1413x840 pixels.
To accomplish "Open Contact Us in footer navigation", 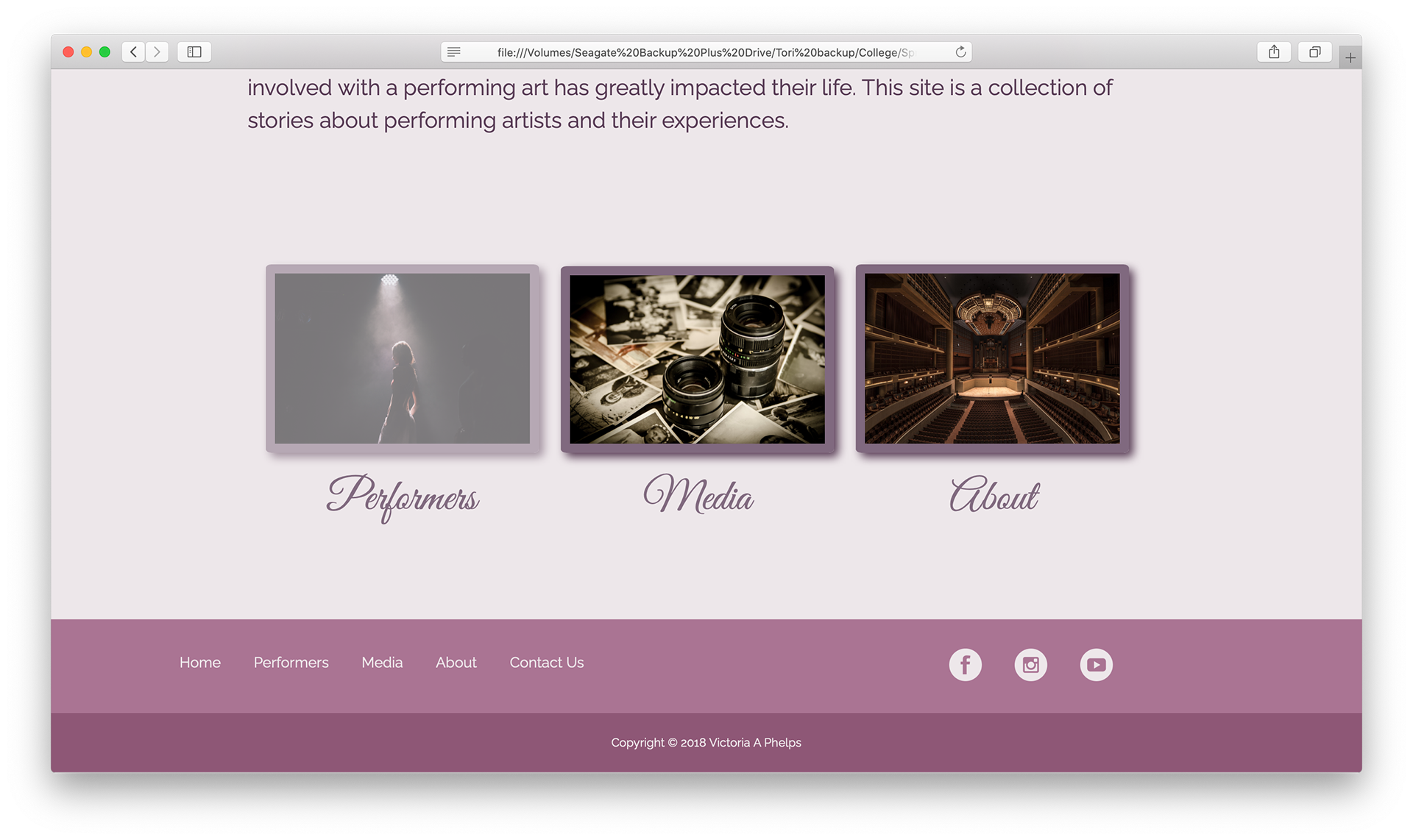I will click(x=547, y=662).
